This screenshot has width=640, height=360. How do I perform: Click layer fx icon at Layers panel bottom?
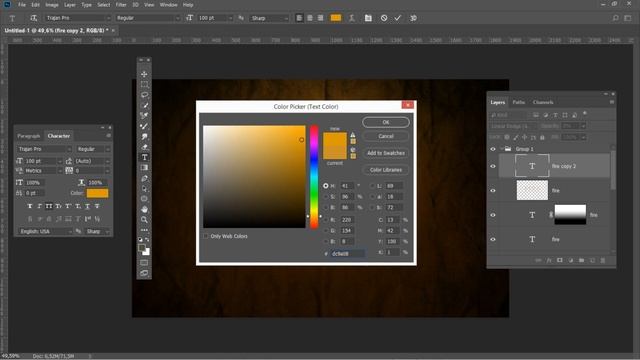(549, 260)
